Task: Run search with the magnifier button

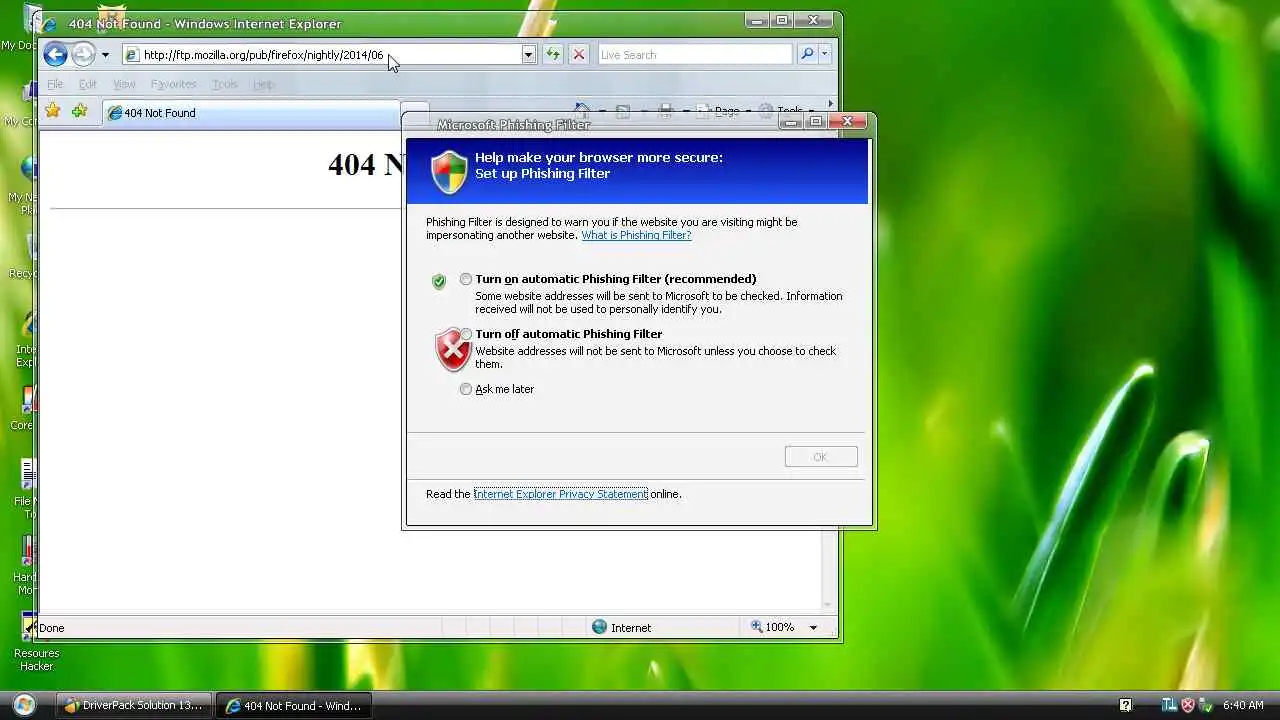Action: click(806, 55)
